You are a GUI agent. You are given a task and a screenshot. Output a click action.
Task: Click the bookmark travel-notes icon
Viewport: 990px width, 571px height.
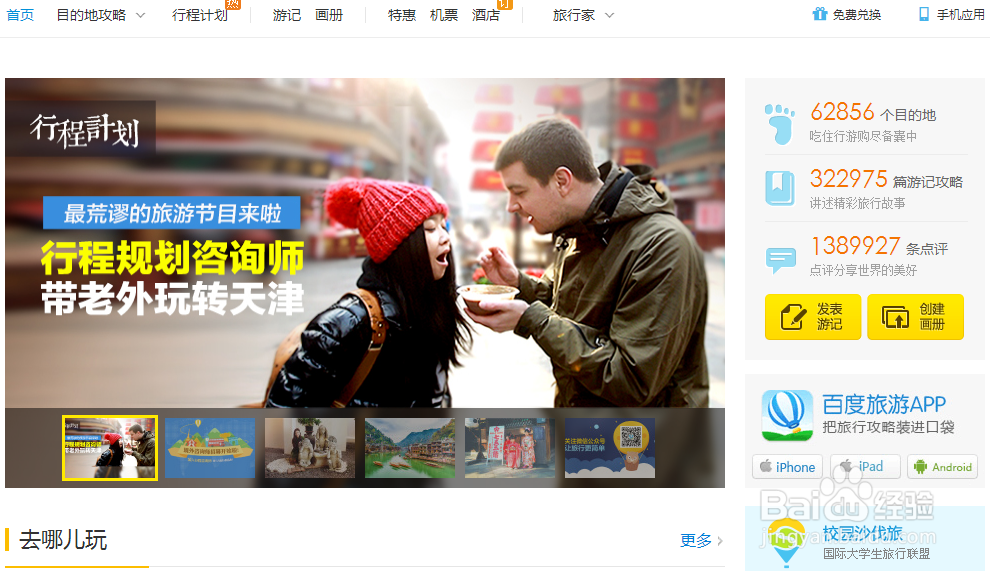click(780, 188)
